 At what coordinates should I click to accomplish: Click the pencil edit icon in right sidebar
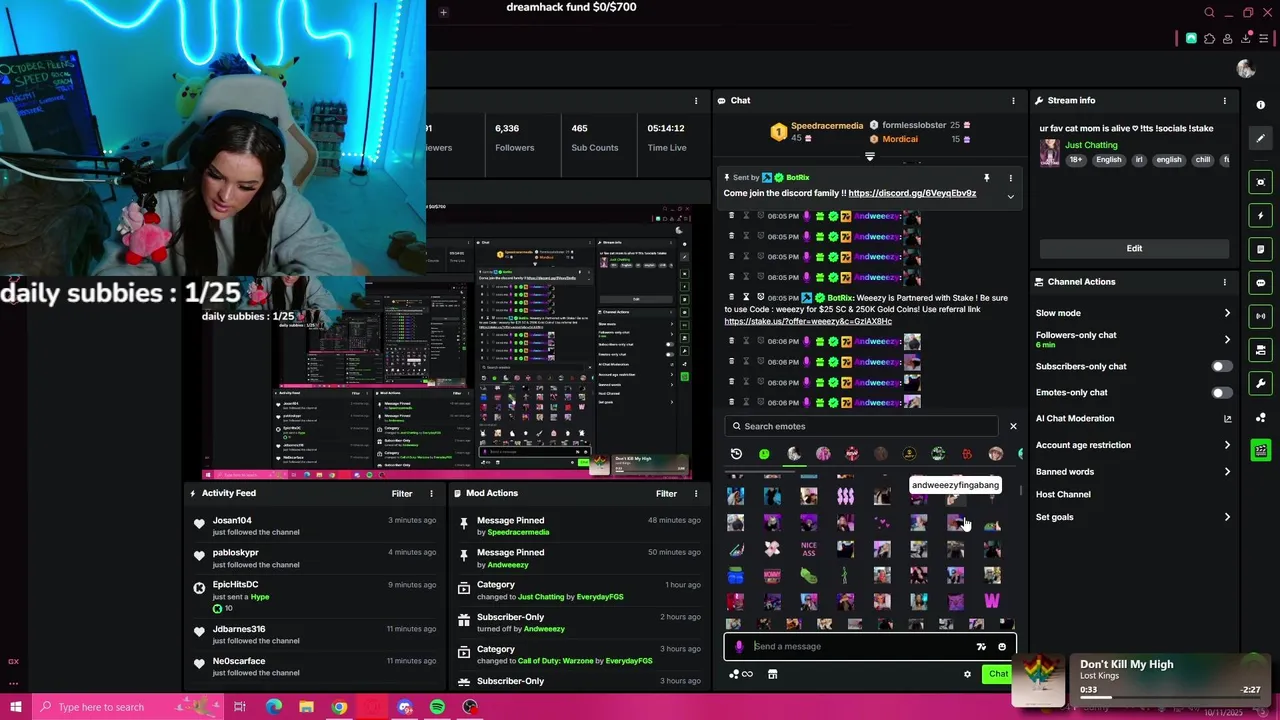tap(1261, 139)
